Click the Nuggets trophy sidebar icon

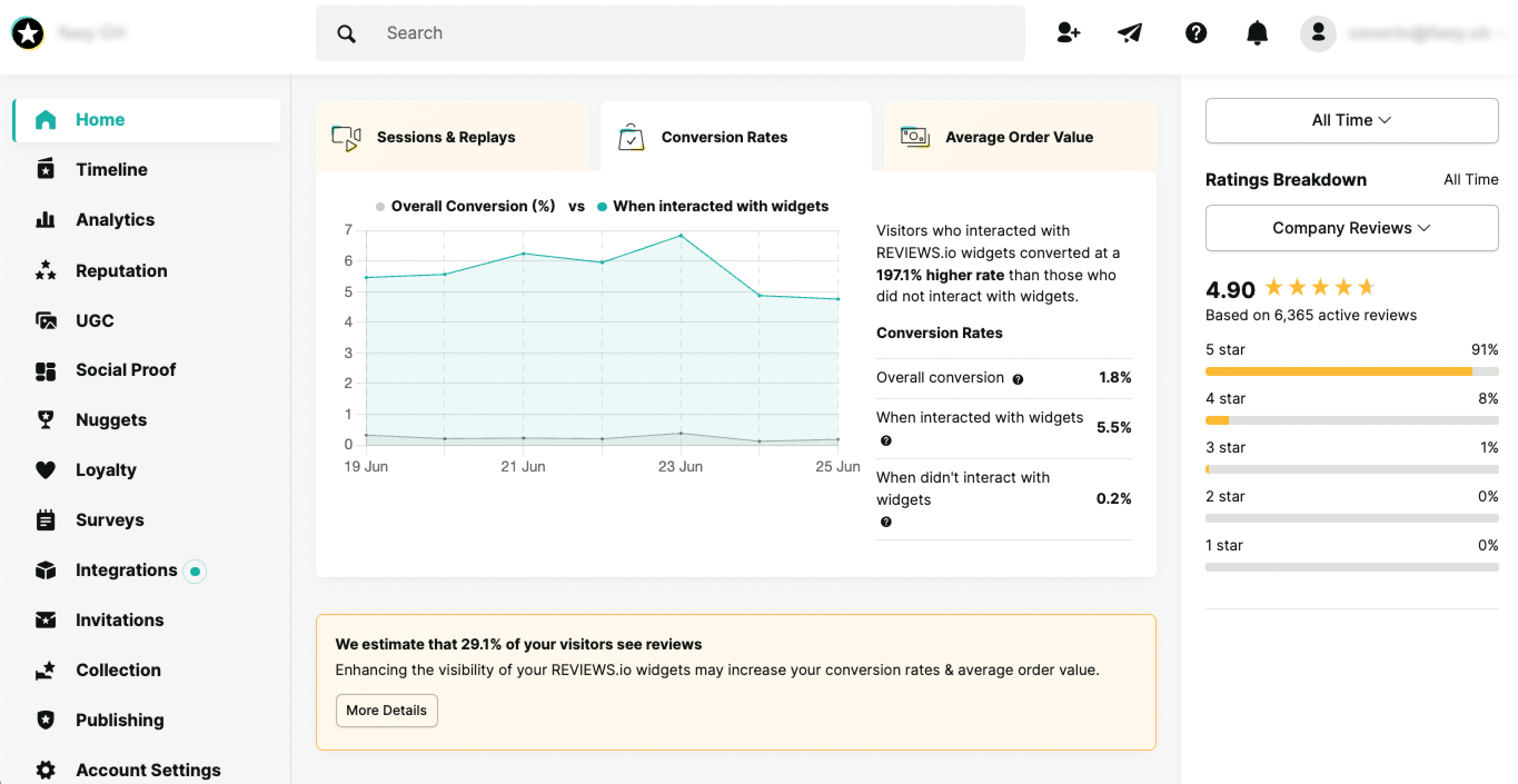(46, 420)
